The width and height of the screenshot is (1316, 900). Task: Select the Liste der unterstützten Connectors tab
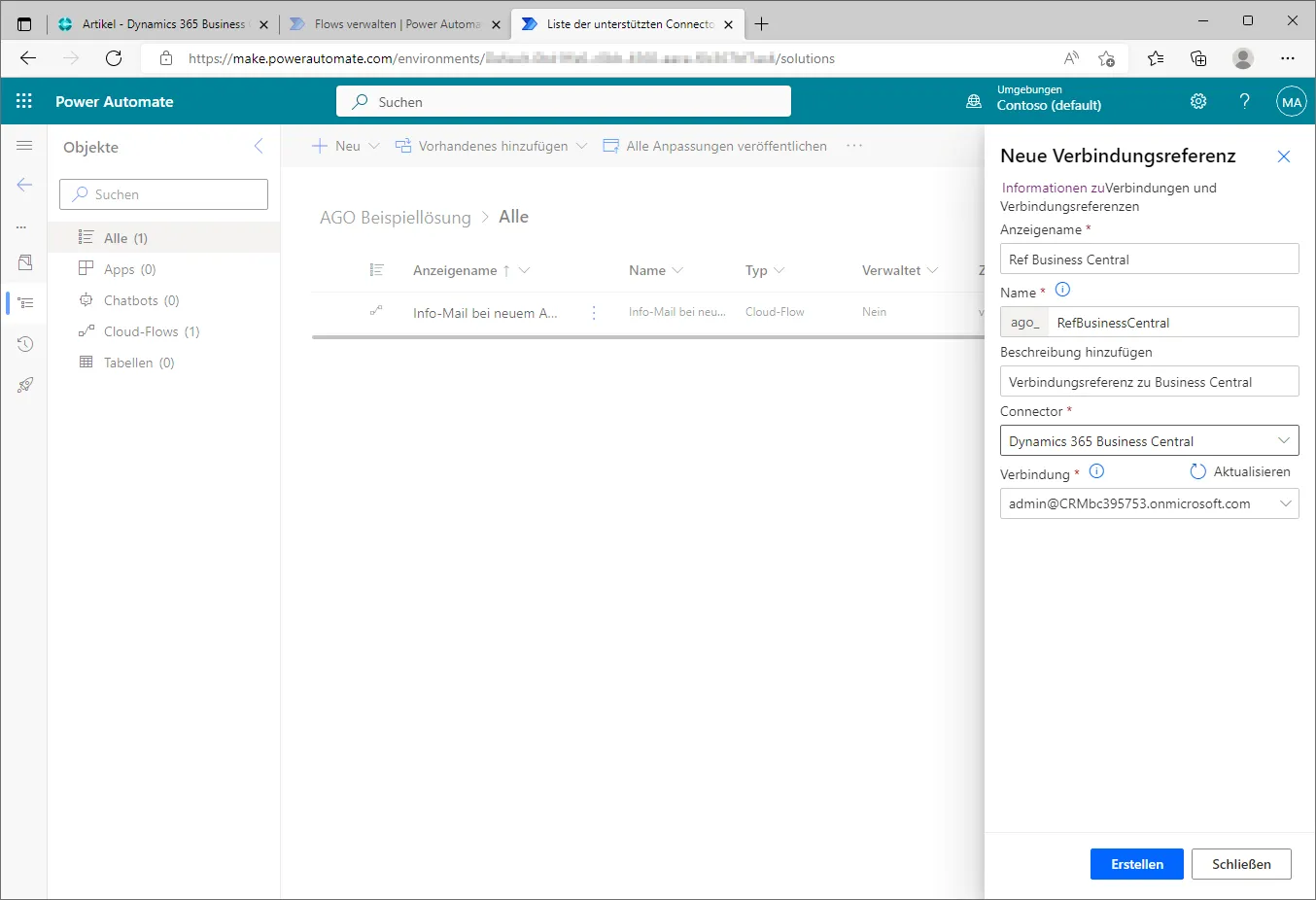628,24
